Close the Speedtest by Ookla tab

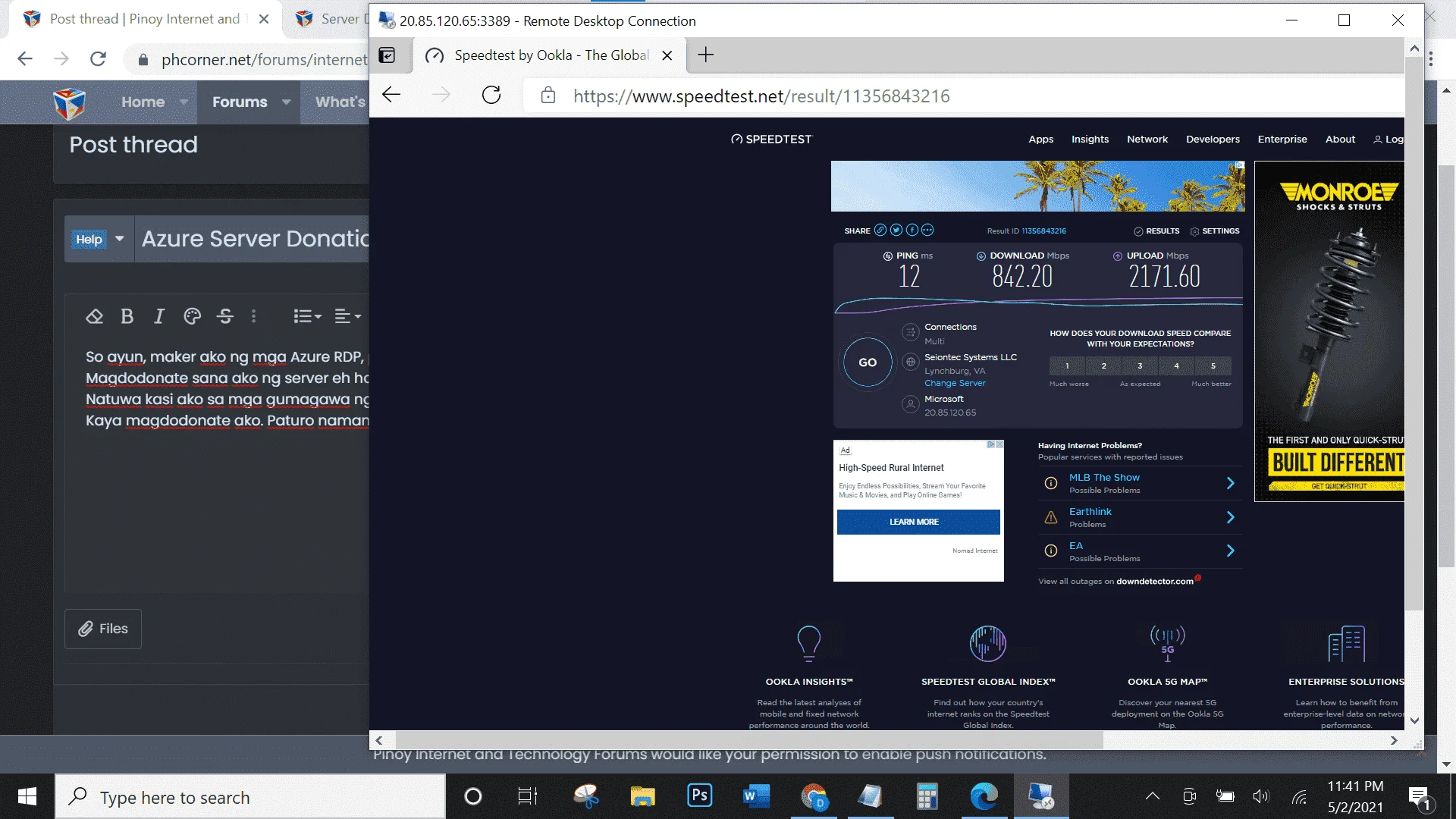pos(667,55)
